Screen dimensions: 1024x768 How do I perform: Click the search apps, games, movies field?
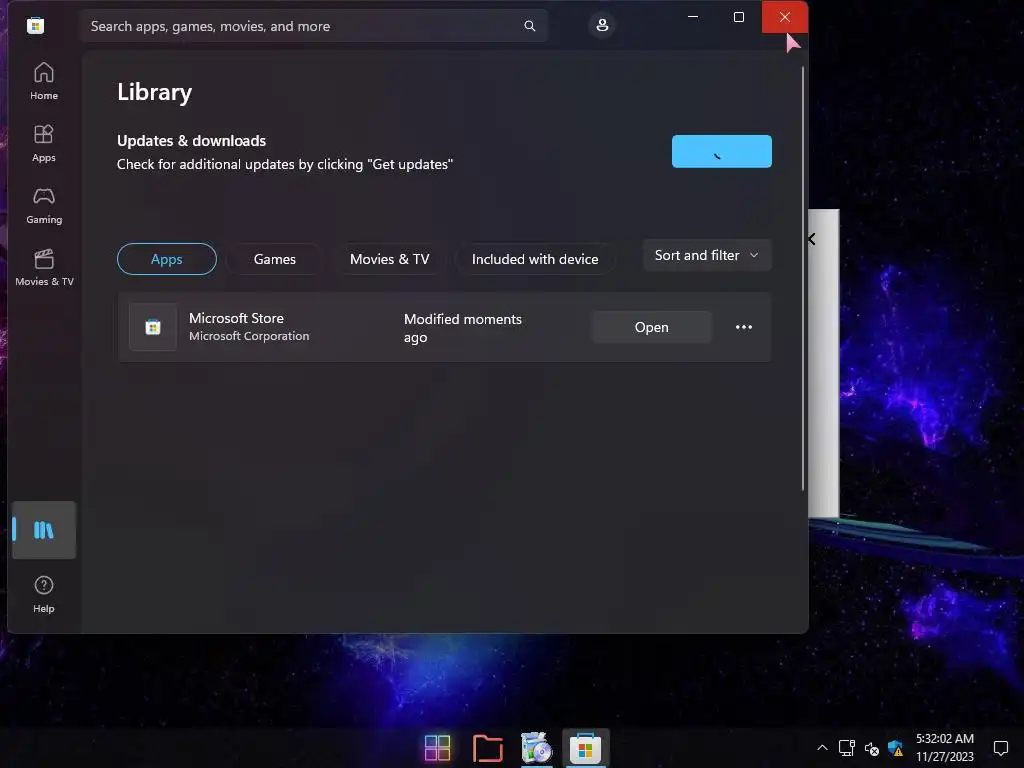313,26
